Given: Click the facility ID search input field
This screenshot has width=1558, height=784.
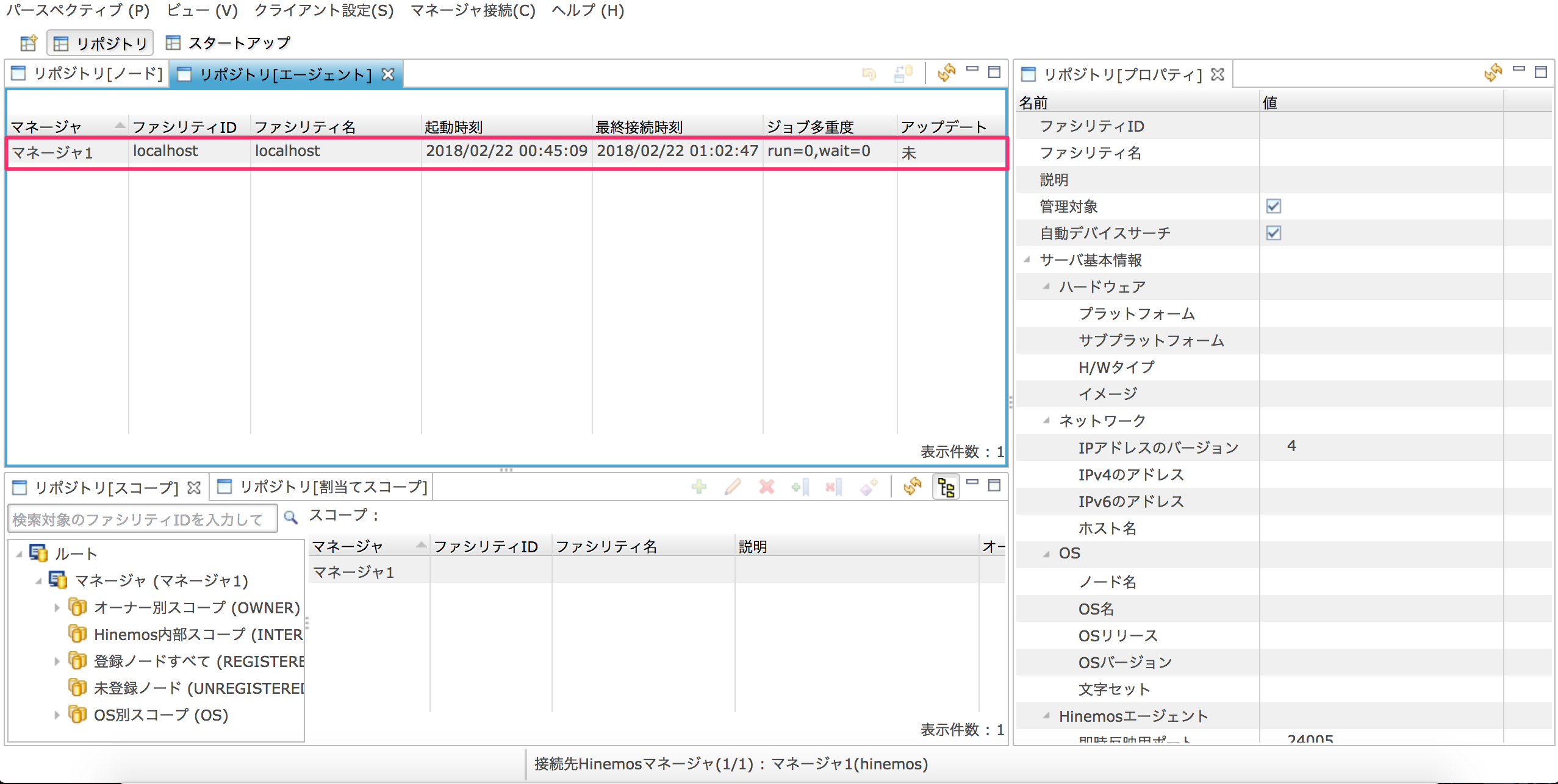Looking at the screenshot, I should [x=143, y=519].
